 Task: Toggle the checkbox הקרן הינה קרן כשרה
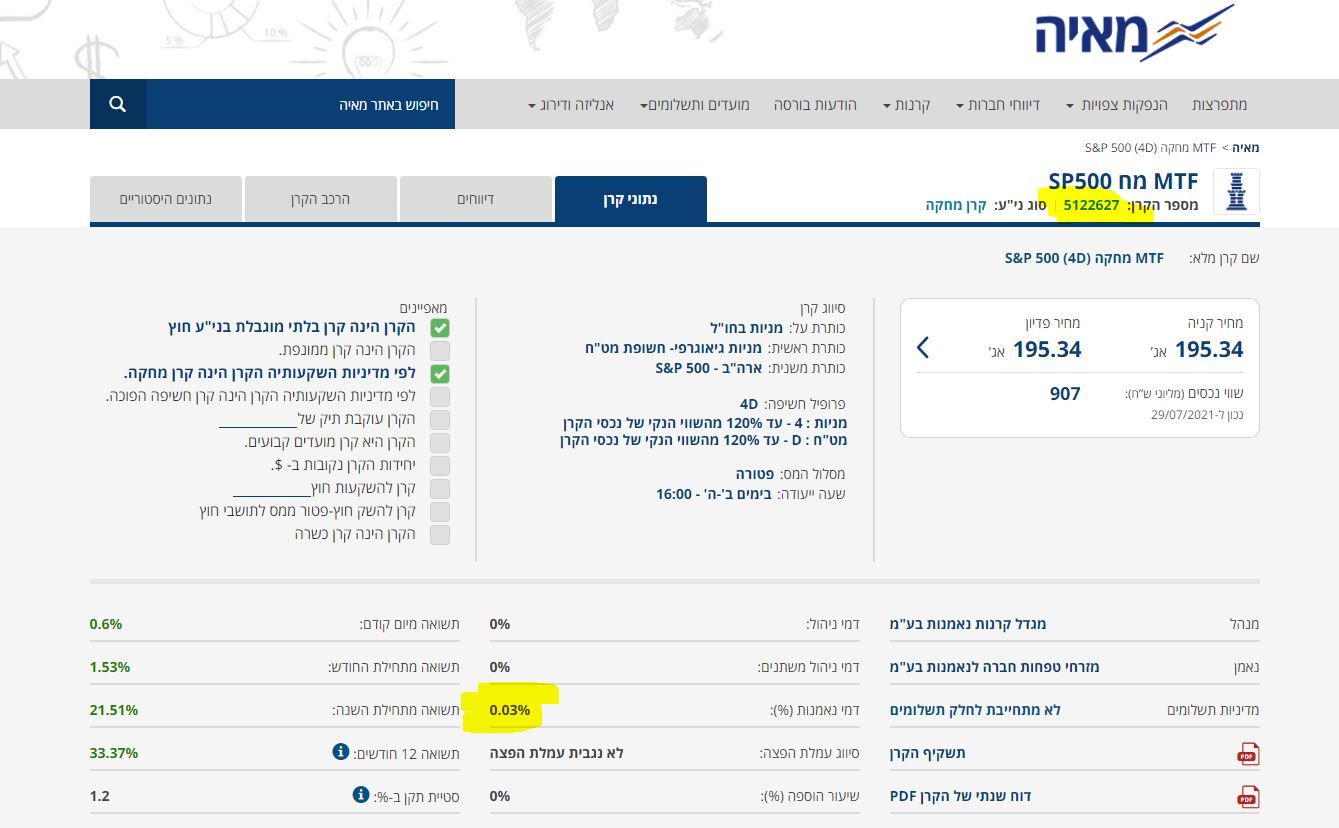440,535
